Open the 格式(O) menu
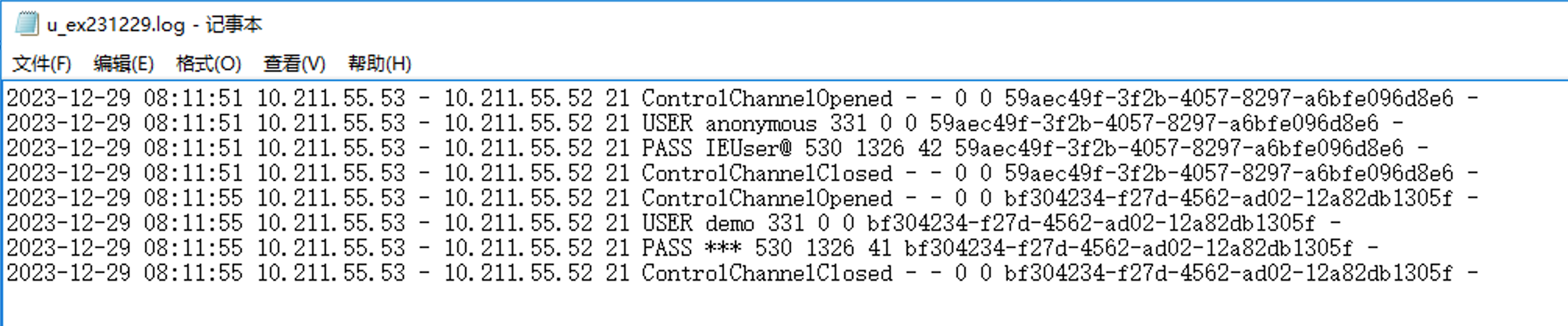 (x=208, y=63)
